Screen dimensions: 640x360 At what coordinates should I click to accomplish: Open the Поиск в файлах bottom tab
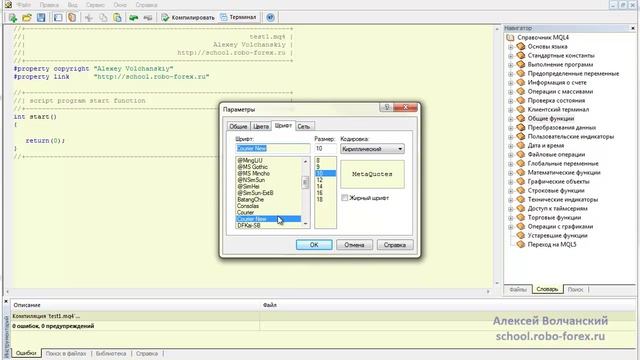click(66, 353)
